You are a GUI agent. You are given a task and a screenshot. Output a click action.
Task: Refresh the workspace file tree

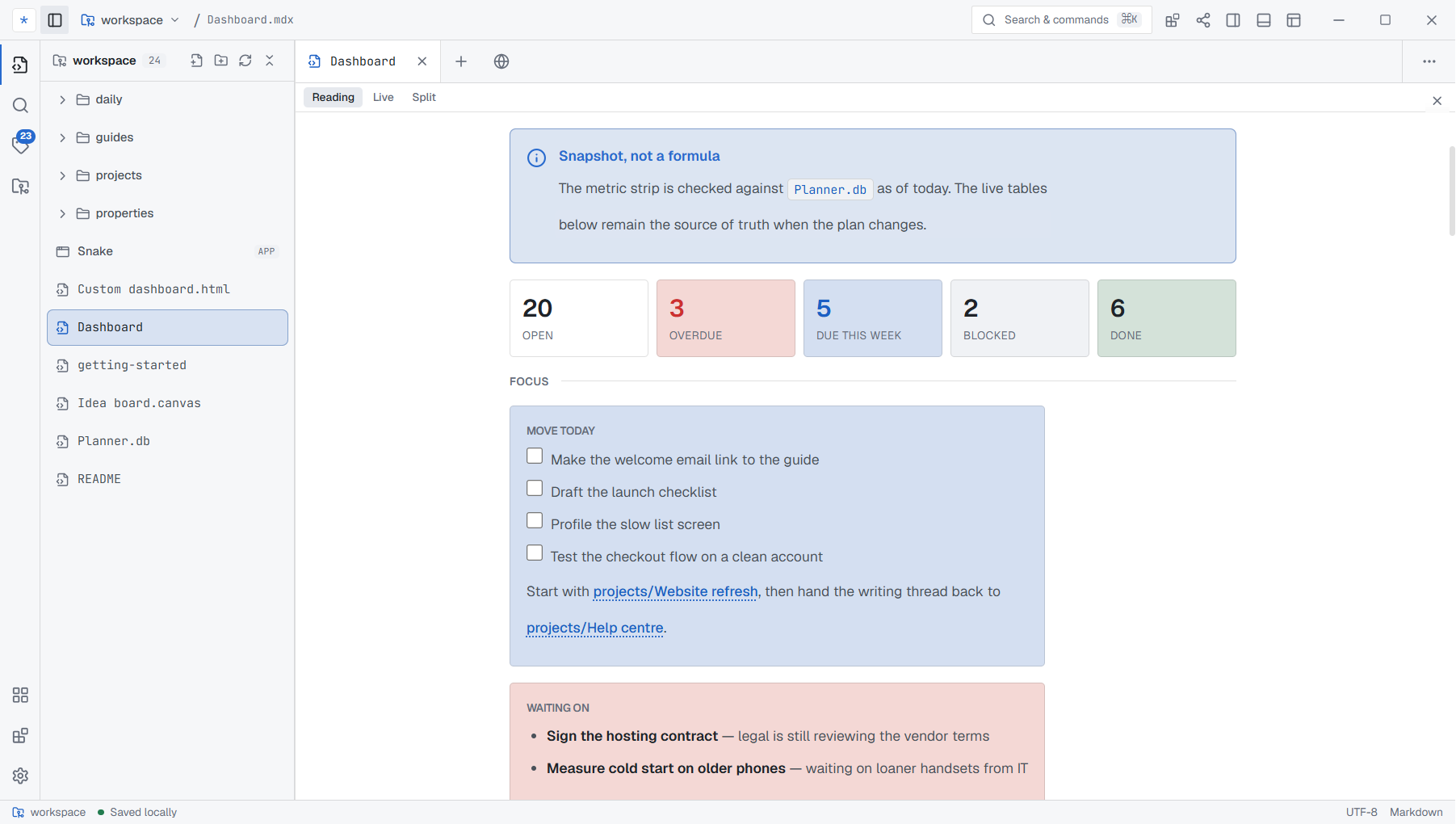point(245,61)
